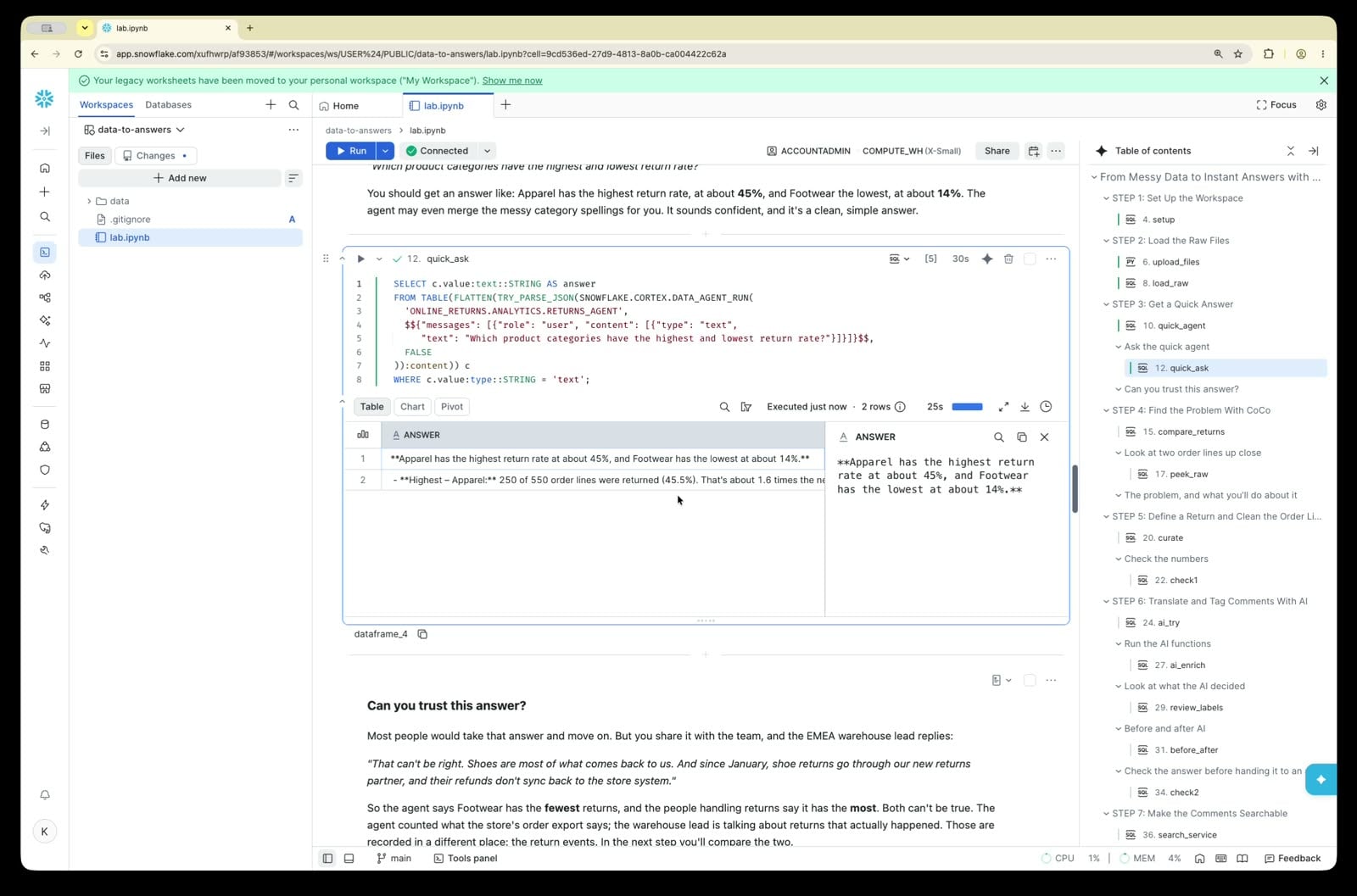Expand the data folder in Files
Screen dimensions: 1357x896
click(89, 201)
